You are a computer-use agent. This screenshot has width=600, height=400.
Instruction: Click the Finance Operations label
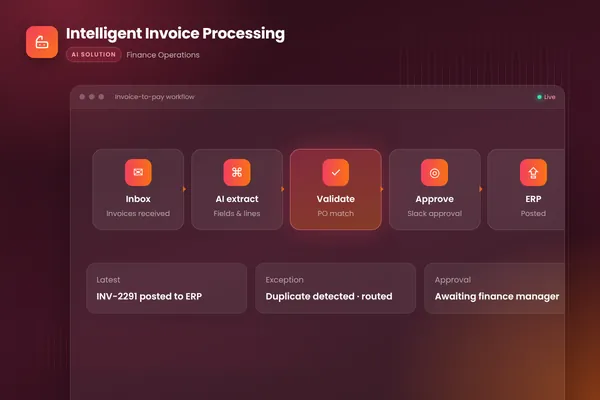point(163,55)
